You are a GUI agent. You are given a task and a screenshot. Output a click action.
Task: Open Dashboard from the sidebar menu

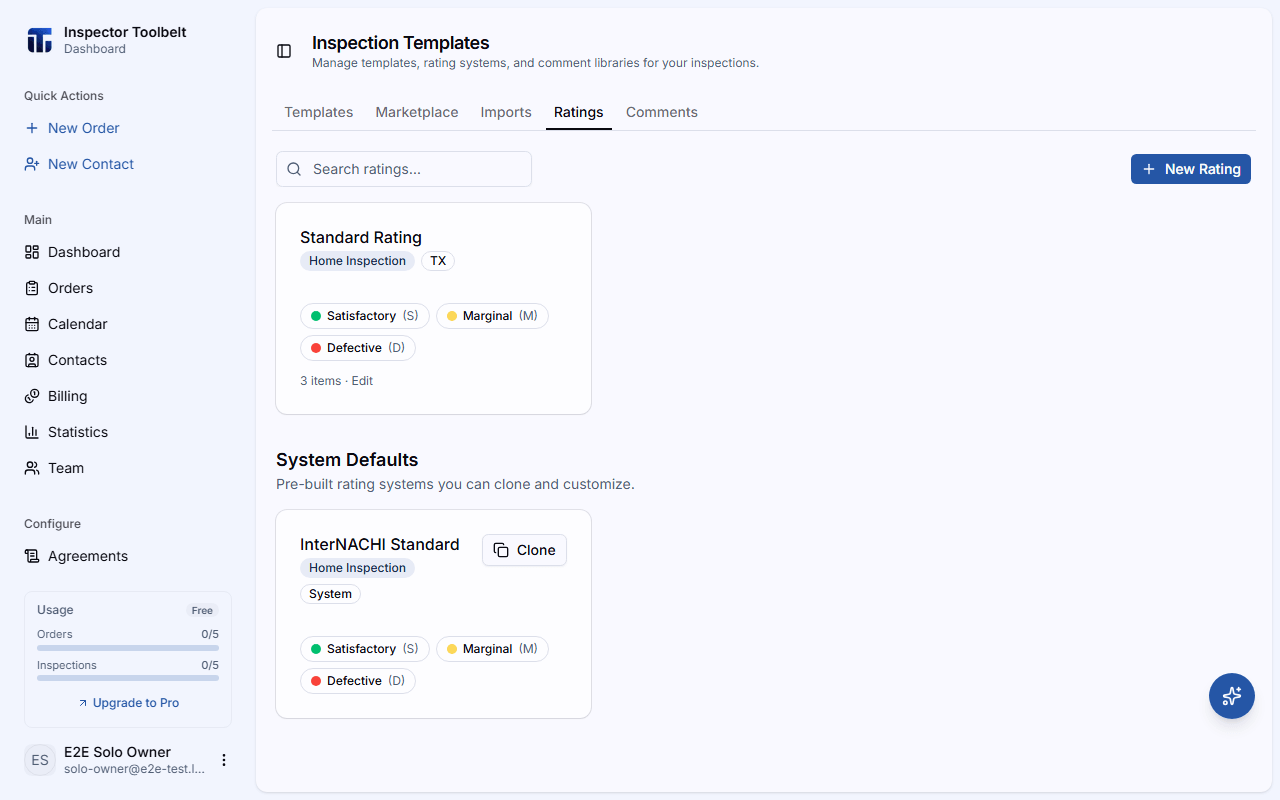128,252
